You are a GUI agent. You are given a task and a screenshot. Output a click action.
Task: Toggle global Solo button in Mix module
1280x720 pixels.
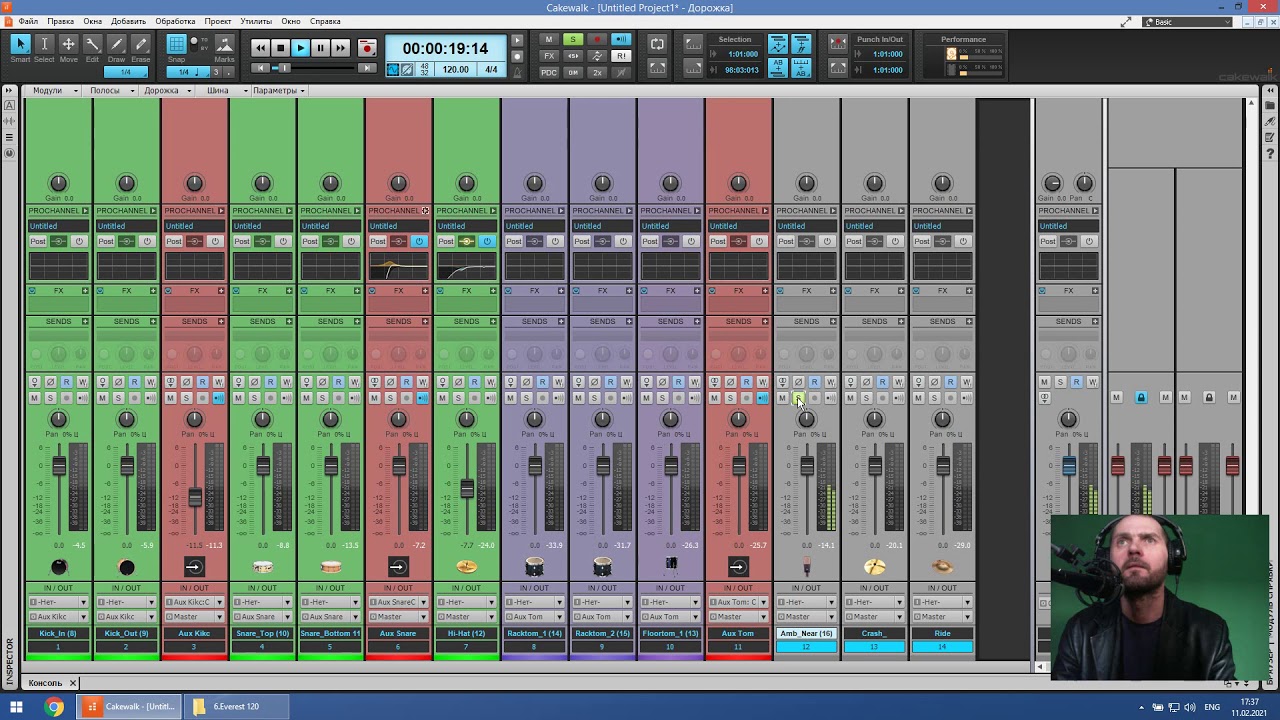(573, 40)
